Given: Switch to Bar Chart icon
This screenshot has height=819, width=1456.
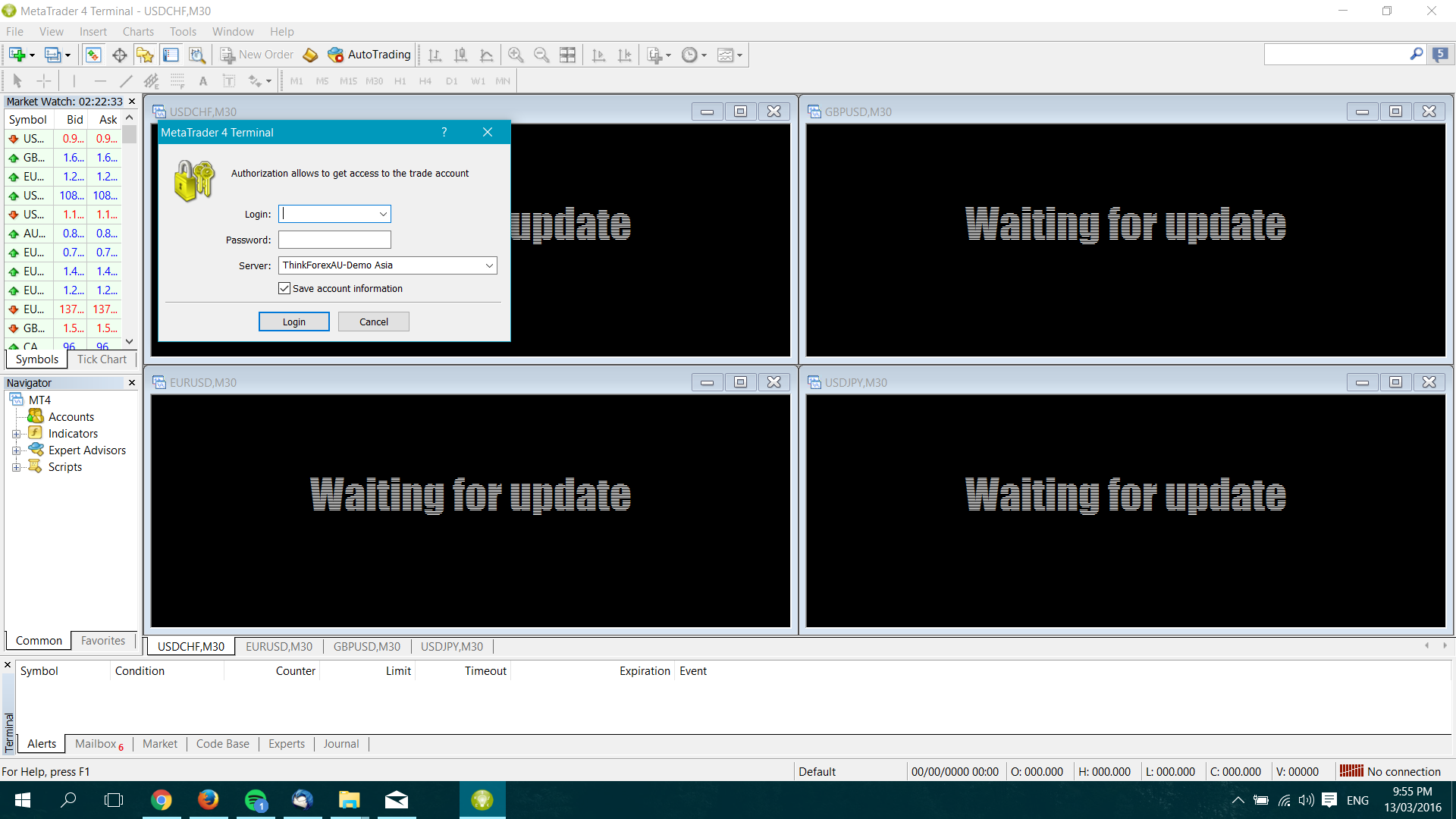Looking at the screenshot, I should [x=435, y=55].
